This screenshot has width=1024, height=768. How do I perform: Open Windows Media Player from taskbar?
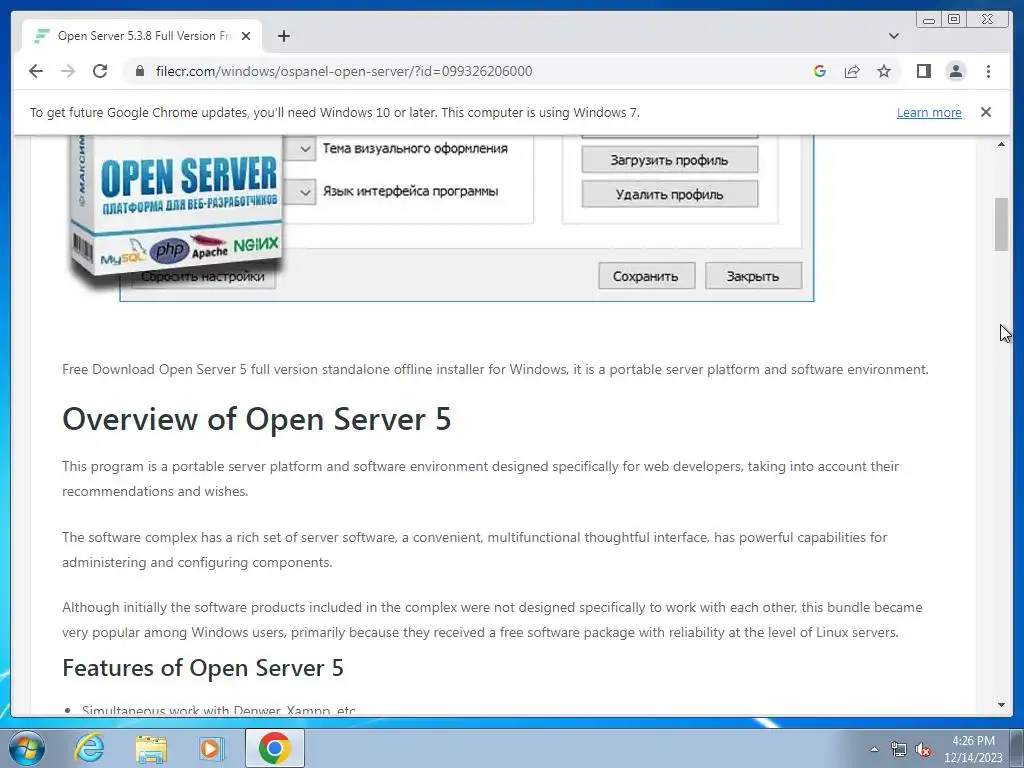211,748
